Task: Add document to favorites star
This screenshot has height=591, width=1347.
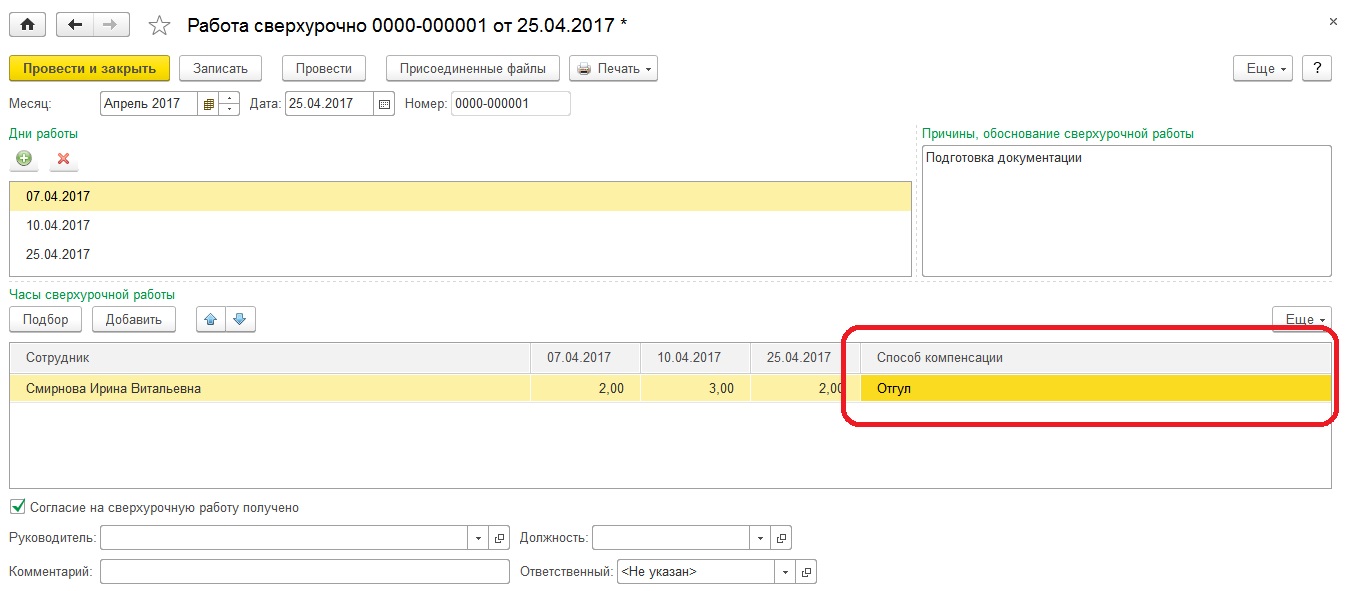Action: tap(159, 24)
